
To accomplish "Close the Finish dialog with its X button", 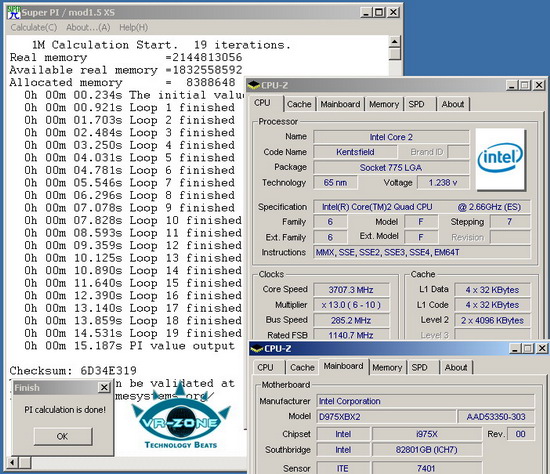I will pos(104,387).
